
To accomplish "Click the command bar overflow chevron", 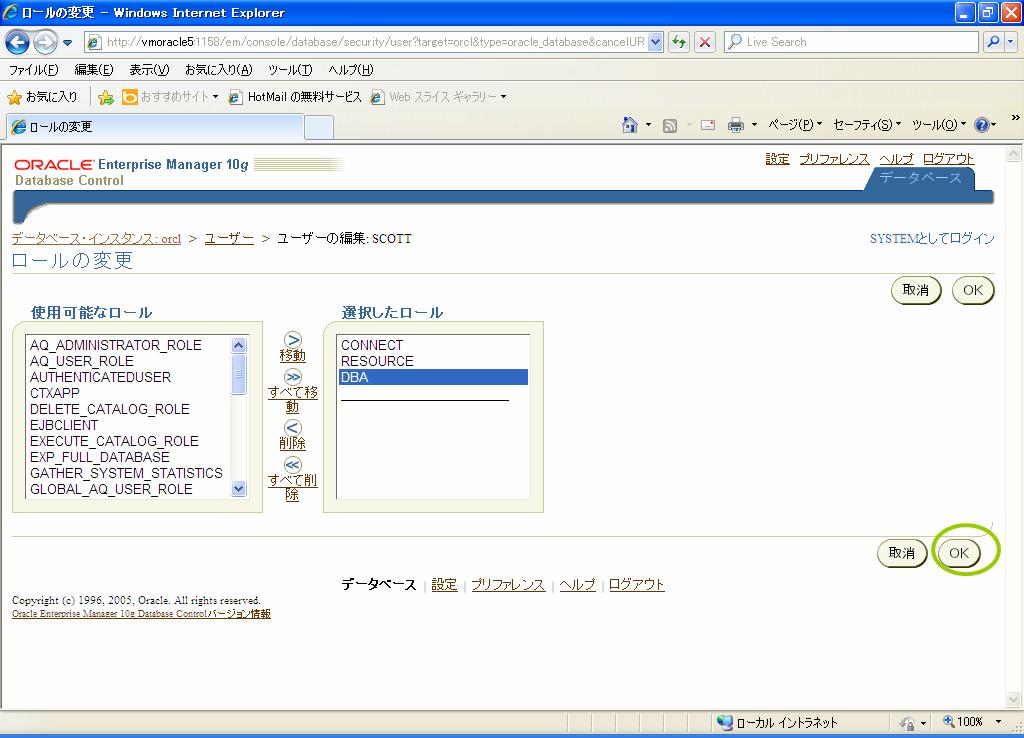I will [1015, 118].
